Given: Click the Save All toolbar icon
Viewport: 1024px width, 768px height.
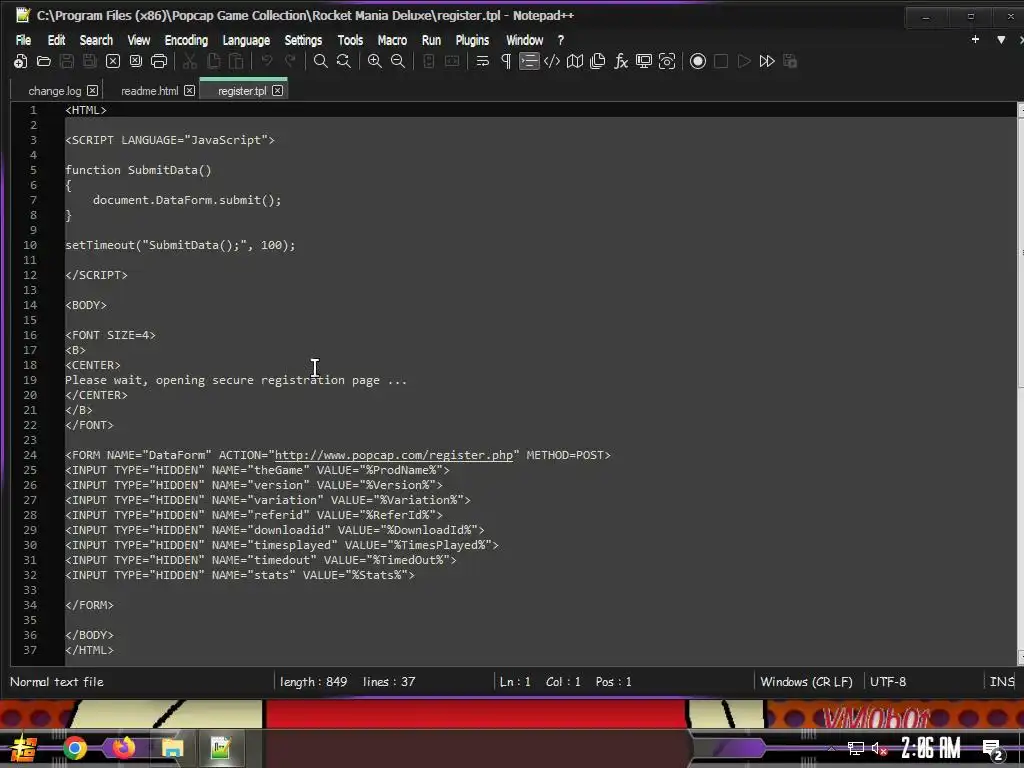Looking at the screenshot, I should click(89, 61).
